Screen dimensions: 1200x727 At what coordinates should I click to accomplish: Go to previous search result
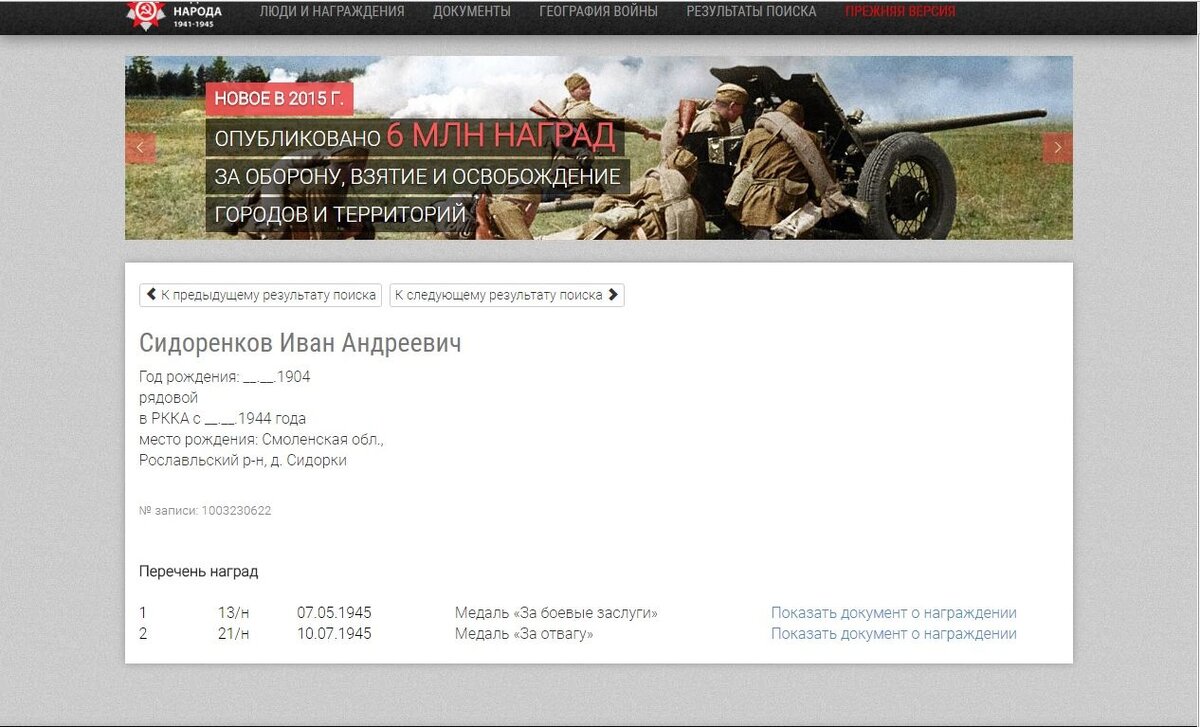tap(260, 295)
